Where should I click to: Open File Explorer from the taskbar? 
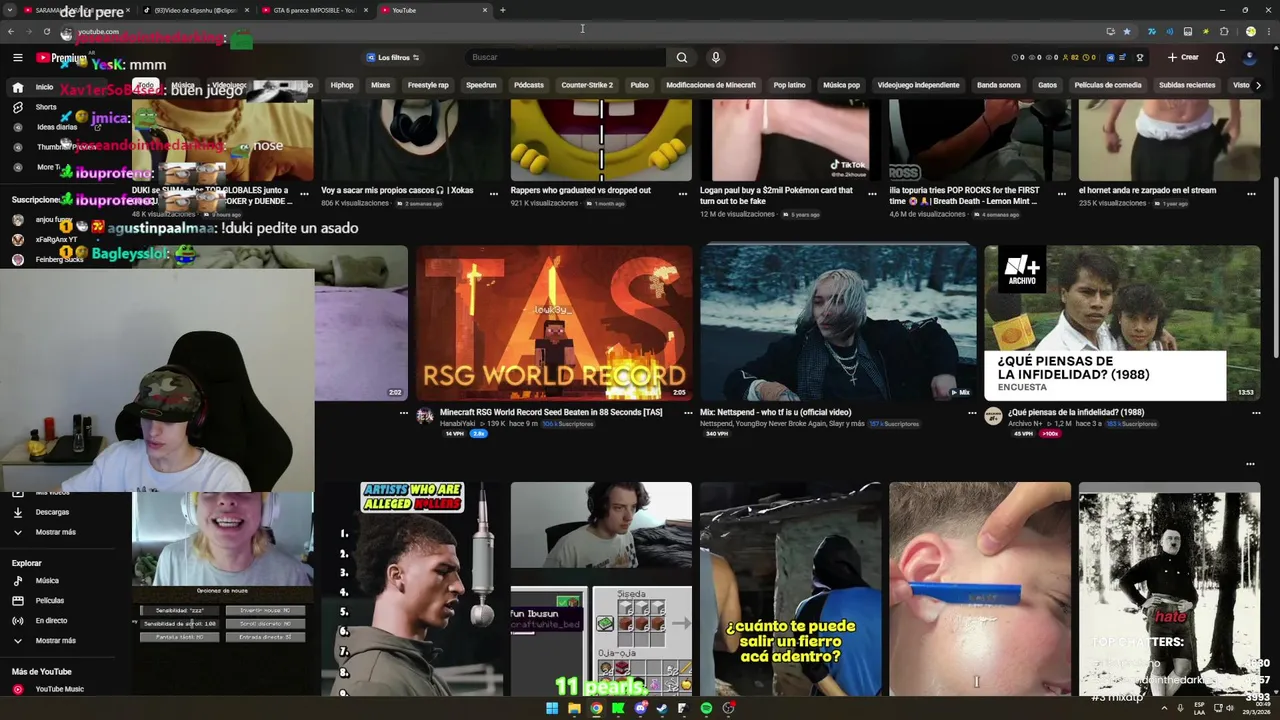pos(574,708)
